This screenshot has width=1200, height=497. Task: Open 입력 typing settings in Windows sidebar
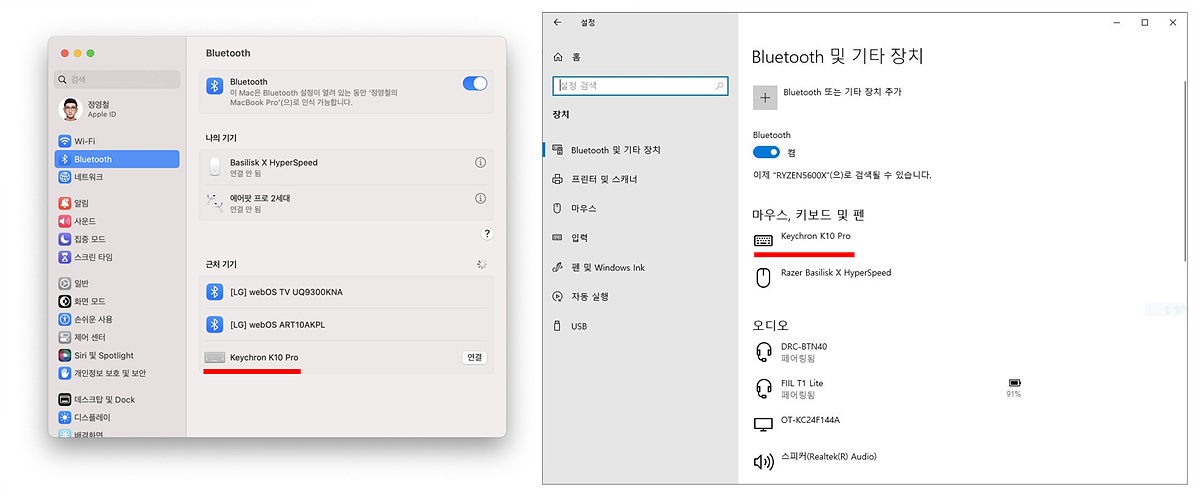click(x=570, y=238)
